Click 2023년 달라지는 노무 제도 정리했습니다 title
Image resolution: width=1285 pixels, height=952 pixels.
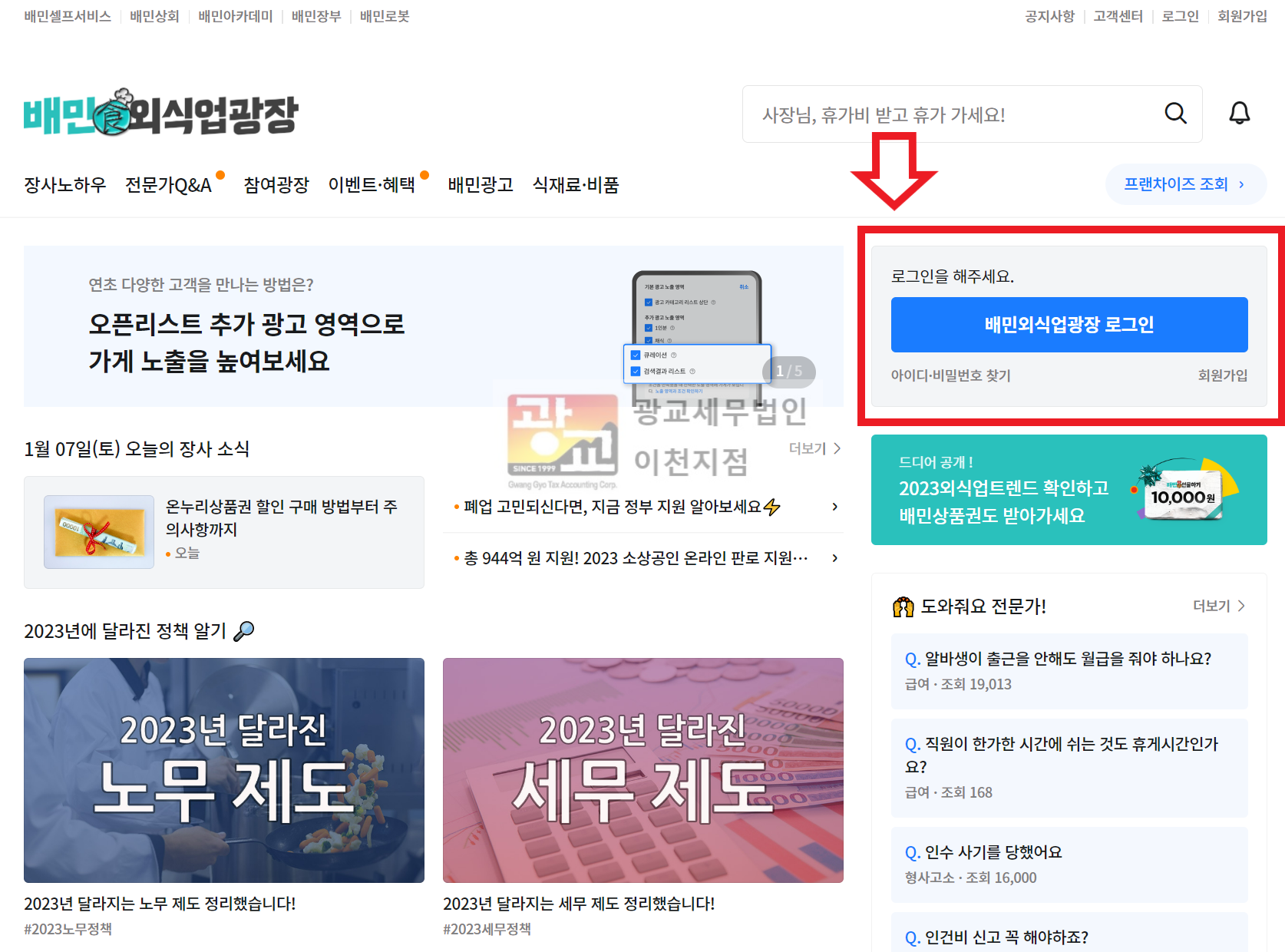160,904
